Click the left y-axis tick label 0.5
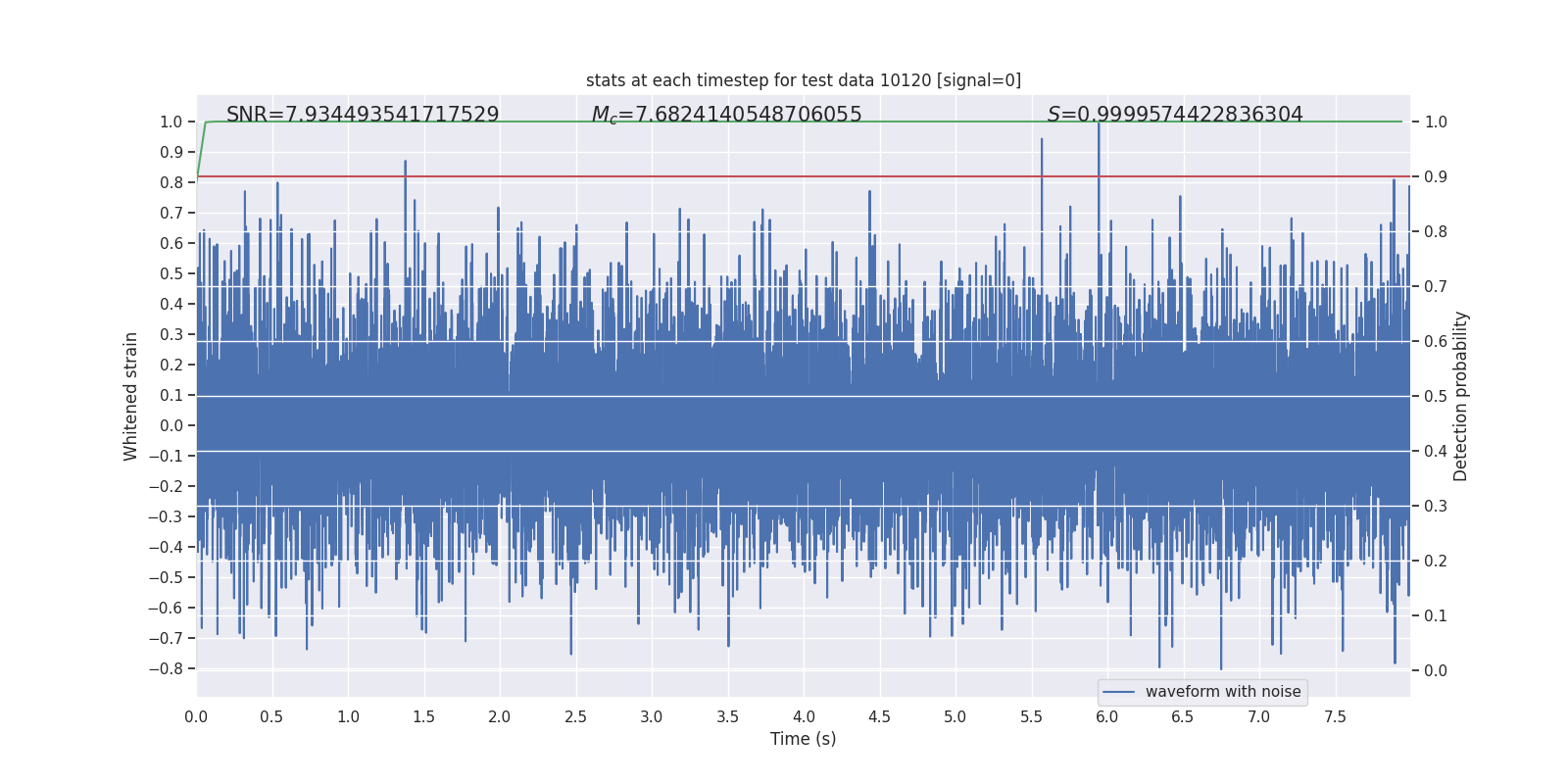1568x784 pixels. 171,273
